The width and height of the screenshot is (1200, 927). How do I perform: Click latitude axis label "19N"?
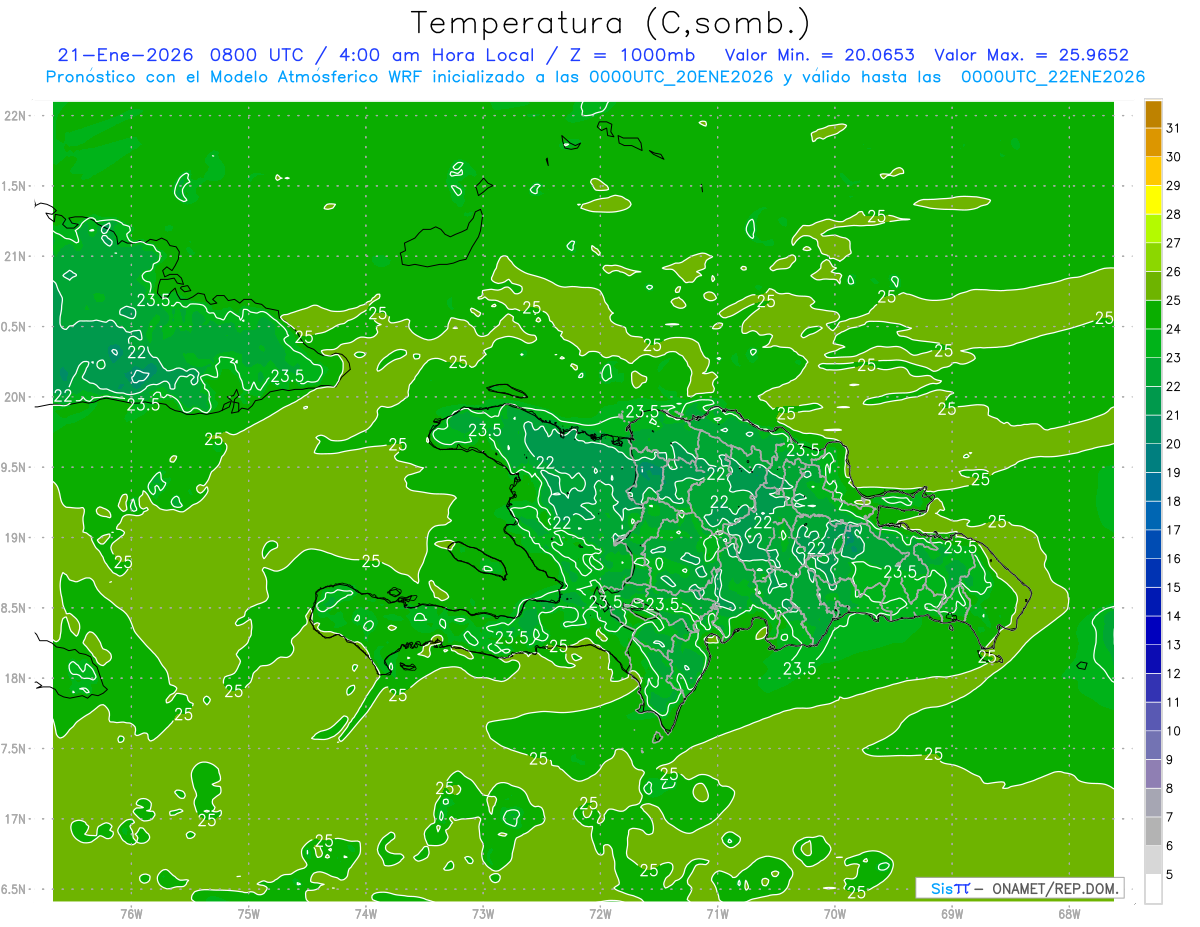pyautogui.click(x=17, y=537)
